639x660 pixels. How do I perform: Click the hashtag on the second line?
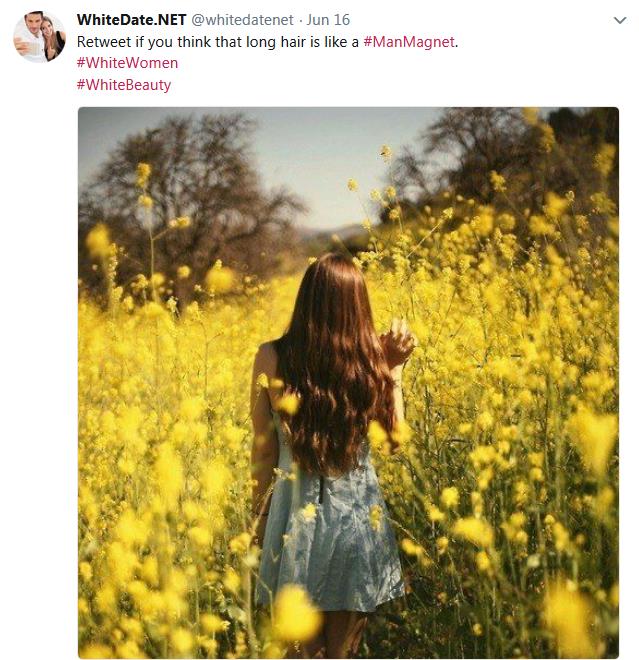[x=127, y=63]
